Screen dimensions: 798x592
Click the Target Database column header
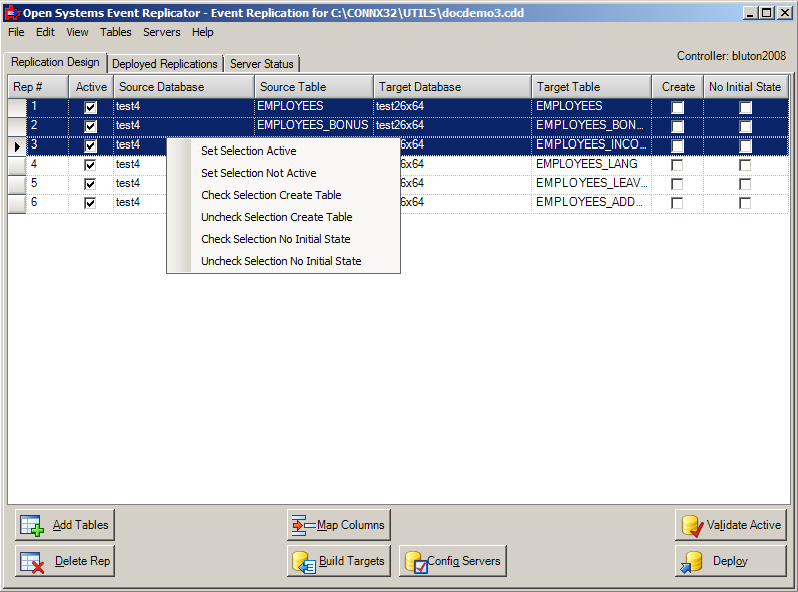click(453, 87)
